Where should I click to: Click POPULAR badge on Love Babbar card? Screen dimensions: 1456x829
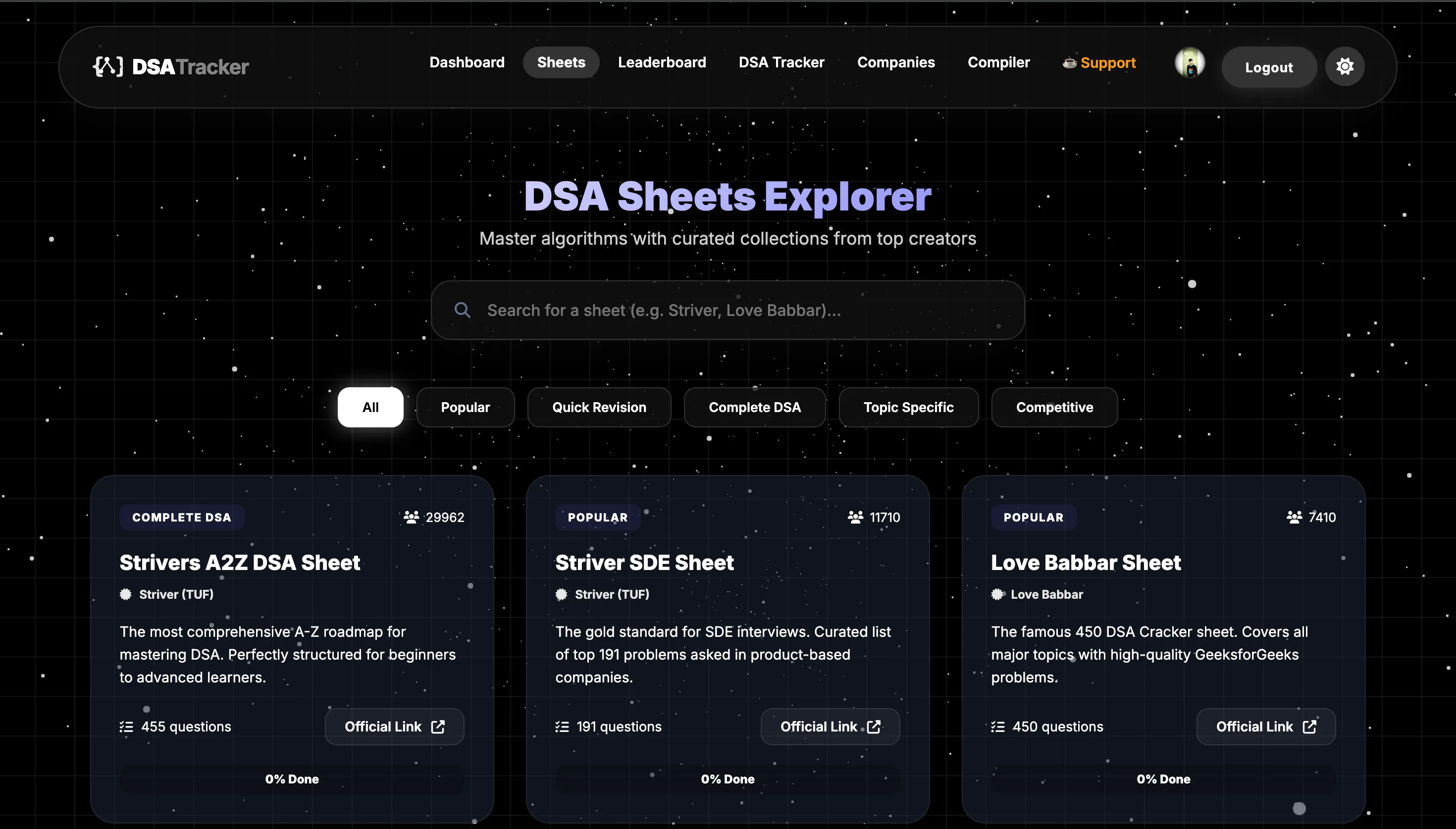pyautogui.click(x=1033, y=517)
